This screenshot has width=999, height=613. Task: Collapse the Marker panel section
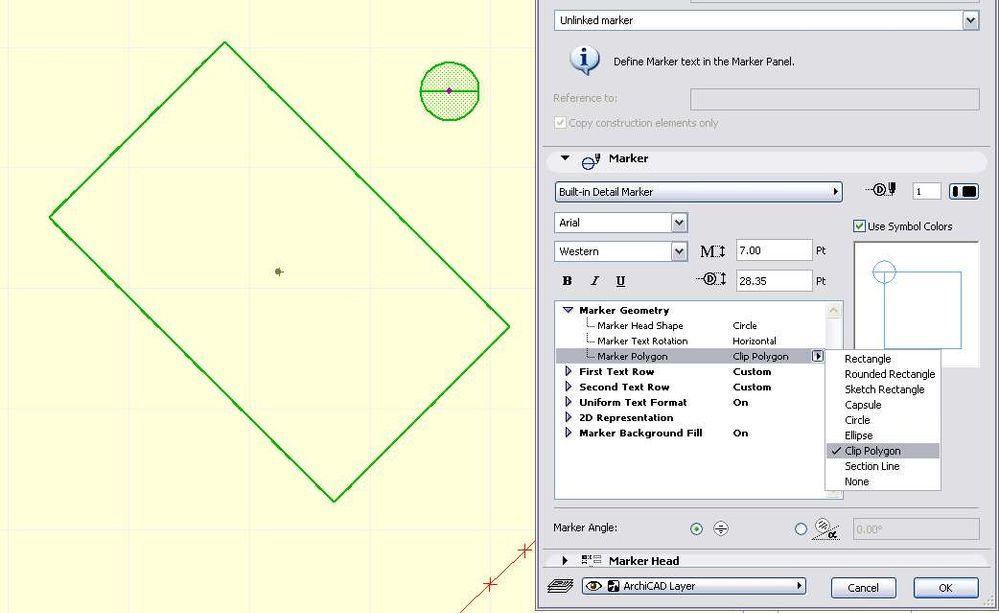click(565, 158)
